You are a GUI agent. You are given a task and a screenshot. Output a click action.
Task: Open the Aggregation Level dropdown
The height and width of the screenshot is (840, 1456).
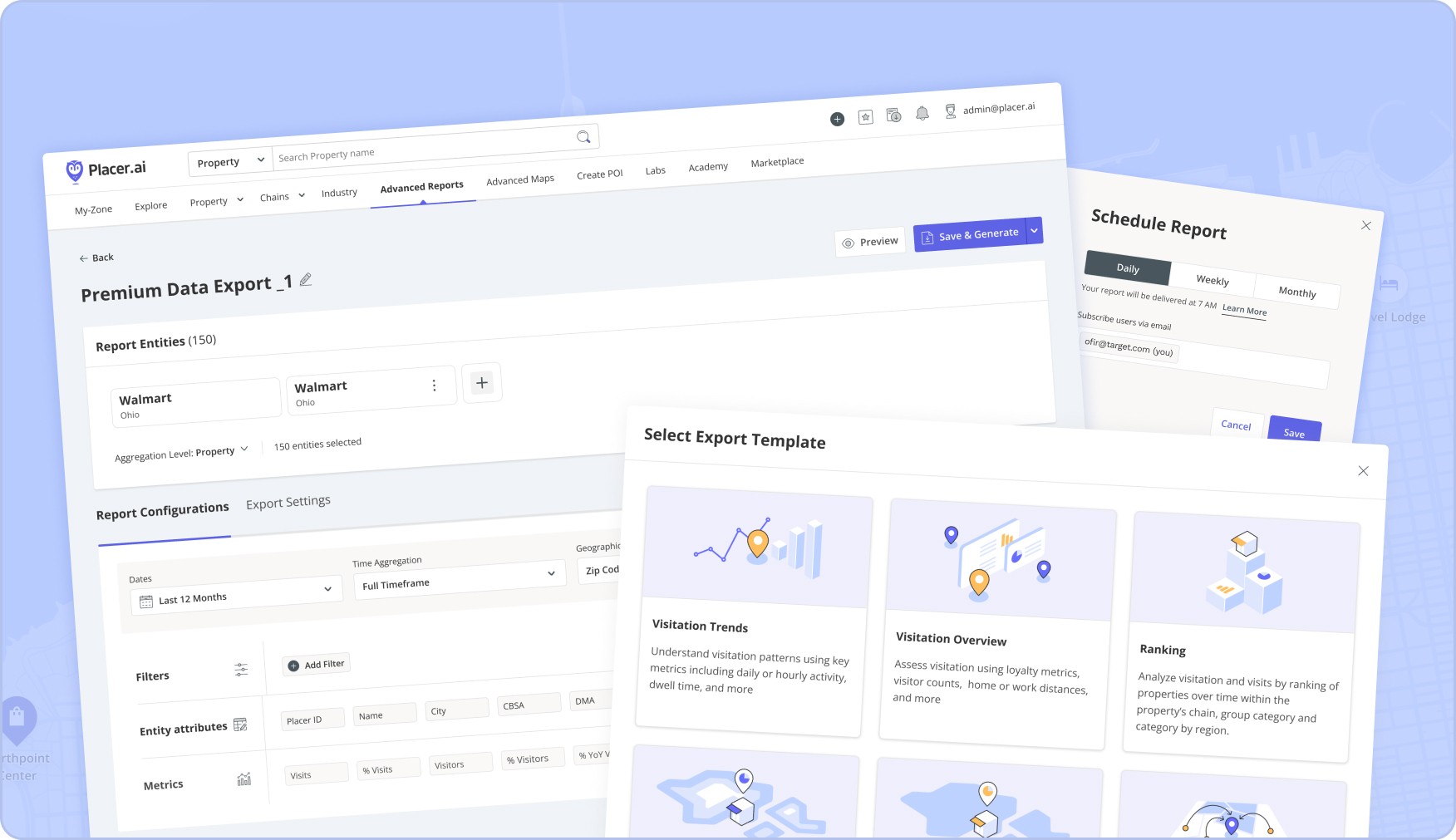[181, 454]
